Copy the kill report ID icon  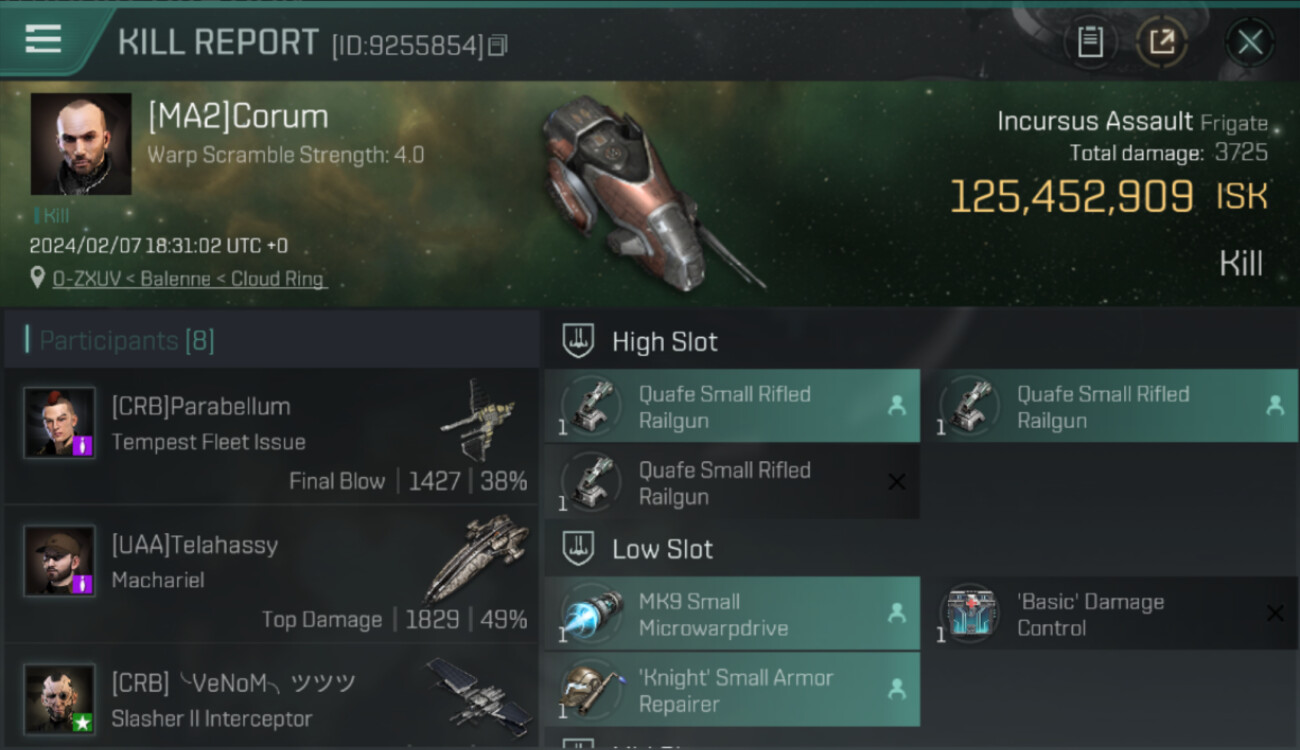click(498, 45)
